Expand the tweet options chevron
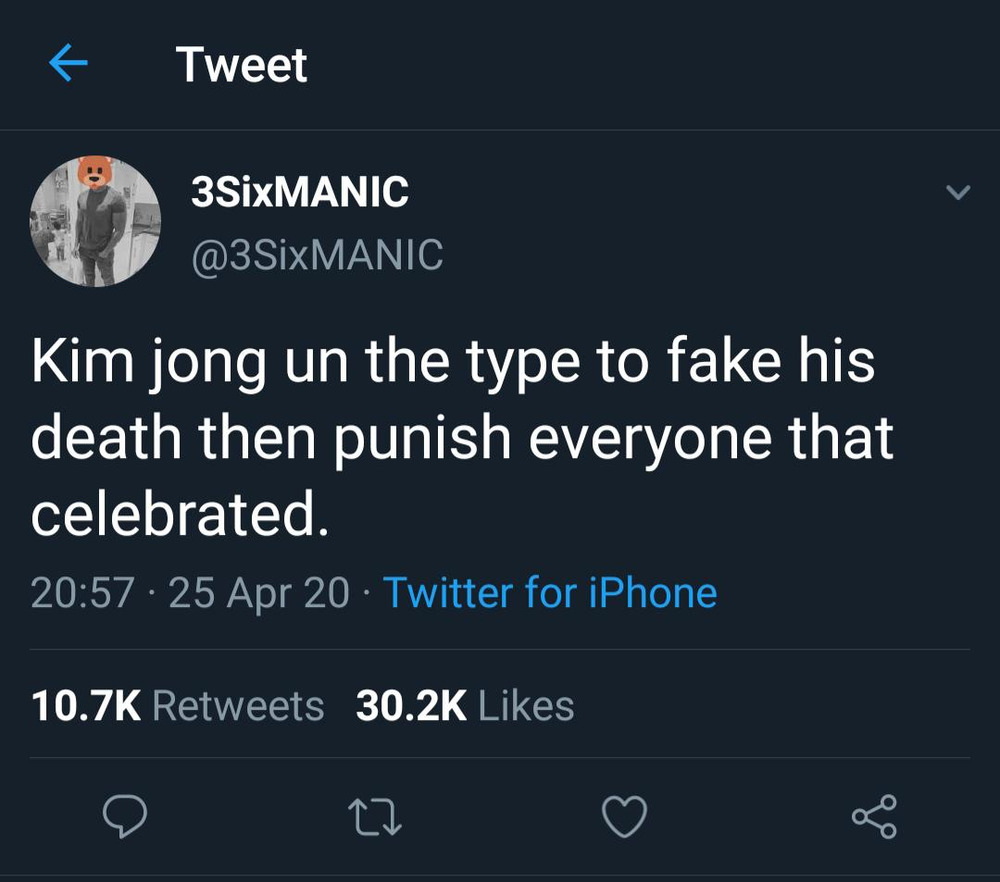The width and height of the screenshot is (1000, 882). tap(958, 193)
